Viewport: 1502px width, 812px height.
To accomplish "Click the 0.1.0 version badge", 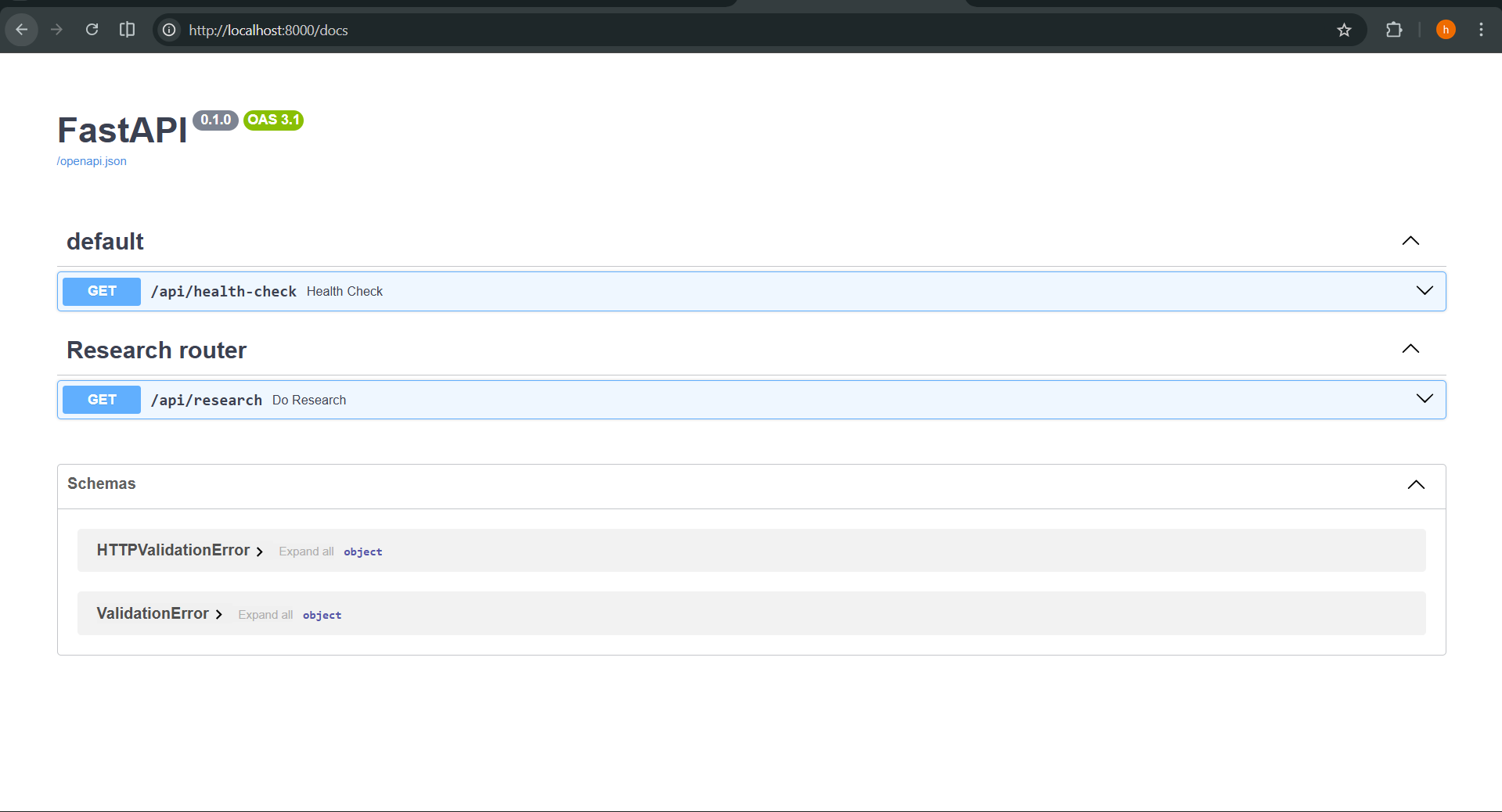I will (215, 120).
